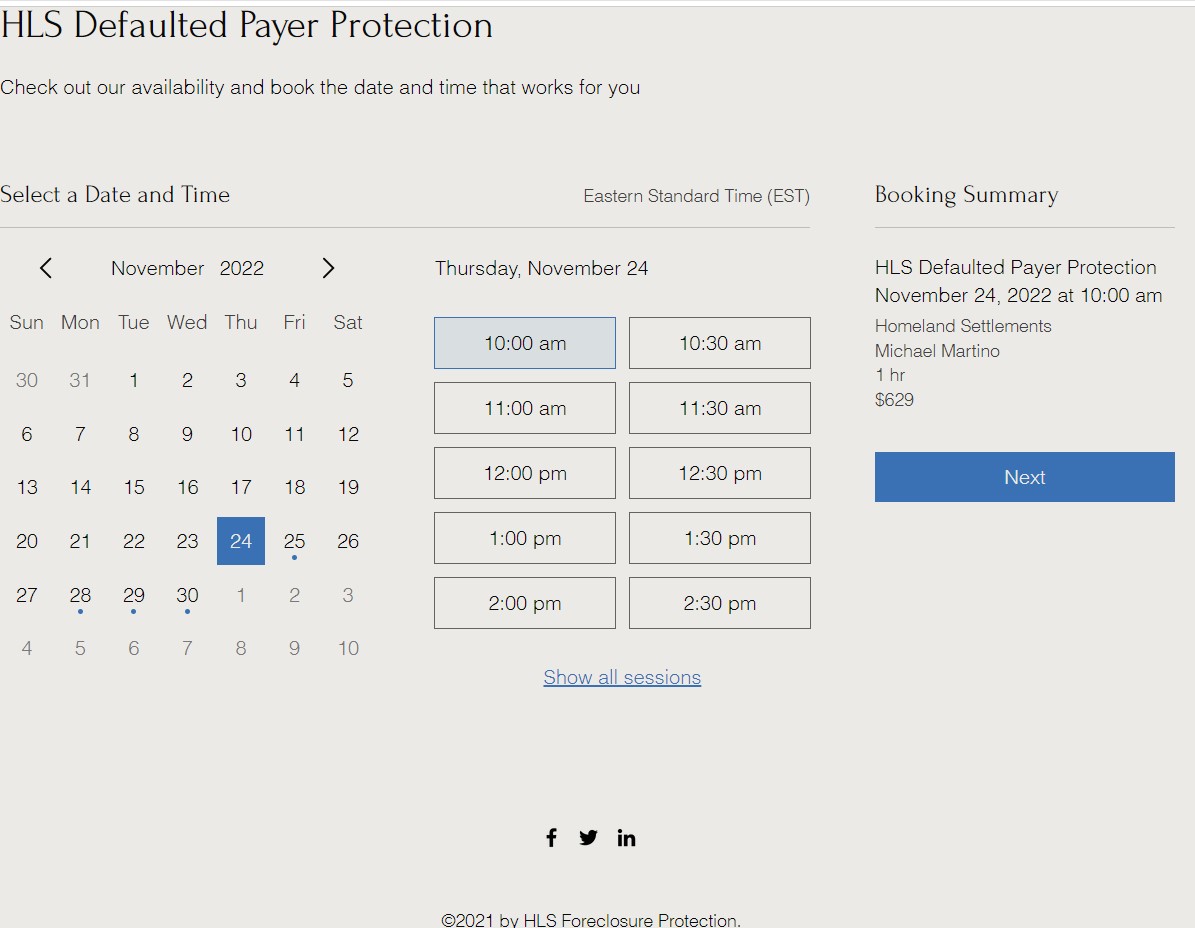Select the 10:00 am time slot
The height and width of the screenshot is (928, 1195).
point(524,343)
